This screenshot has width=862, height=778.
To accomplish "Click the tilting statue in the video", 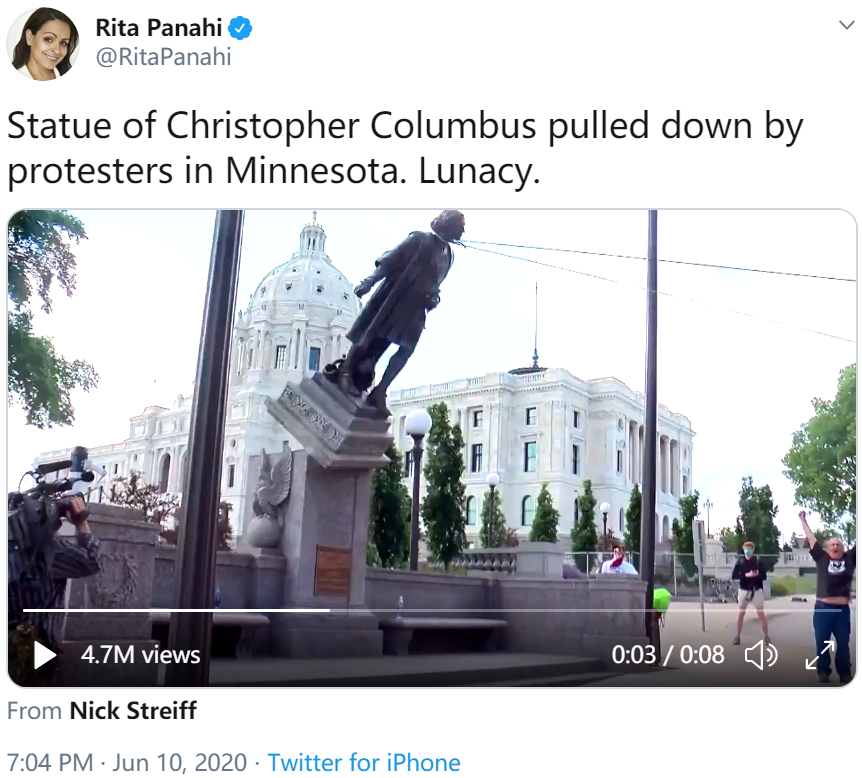I will tap(398, 306).
